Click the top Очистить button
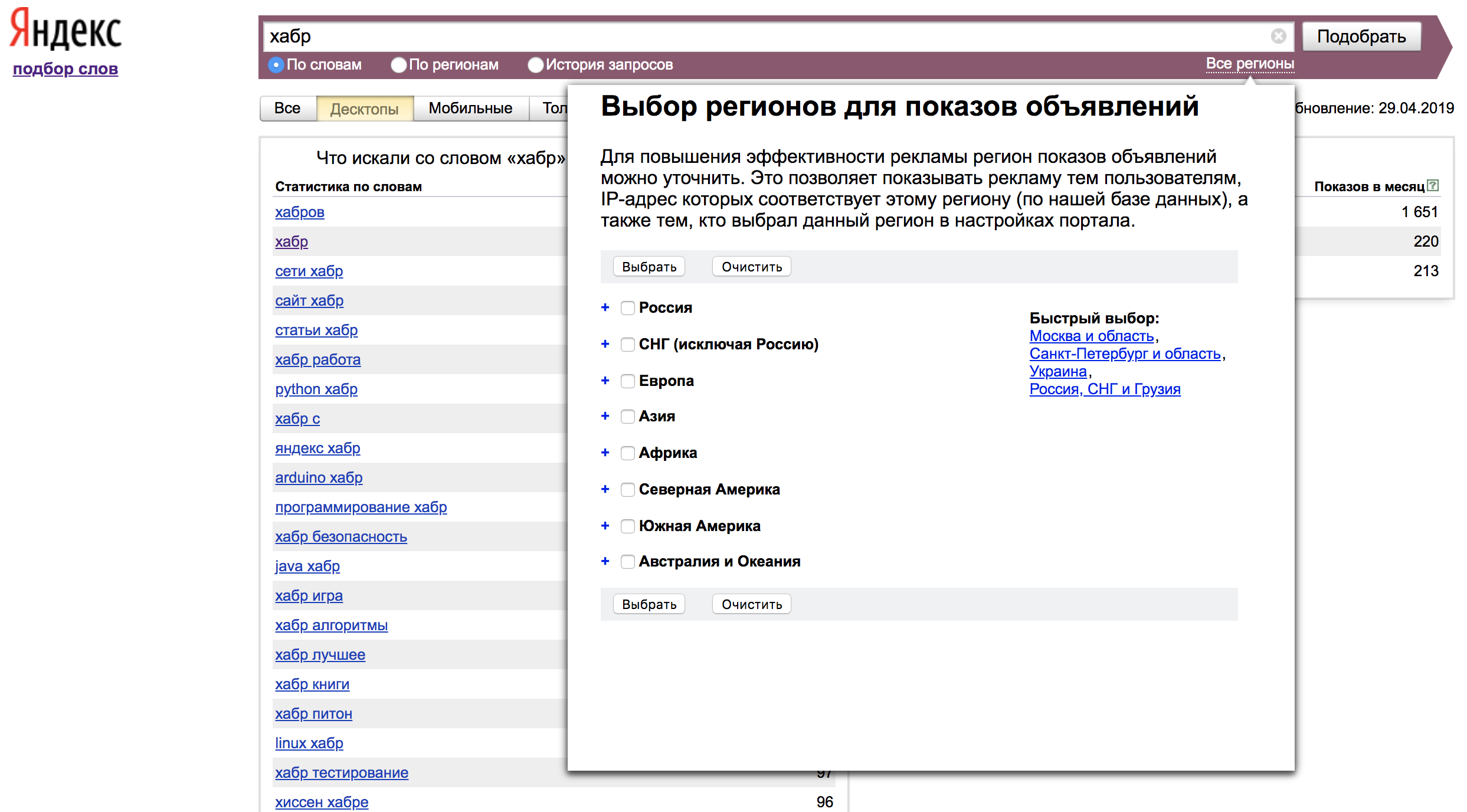This screenshot has width=1467, height=812. (x=752, y=267)
